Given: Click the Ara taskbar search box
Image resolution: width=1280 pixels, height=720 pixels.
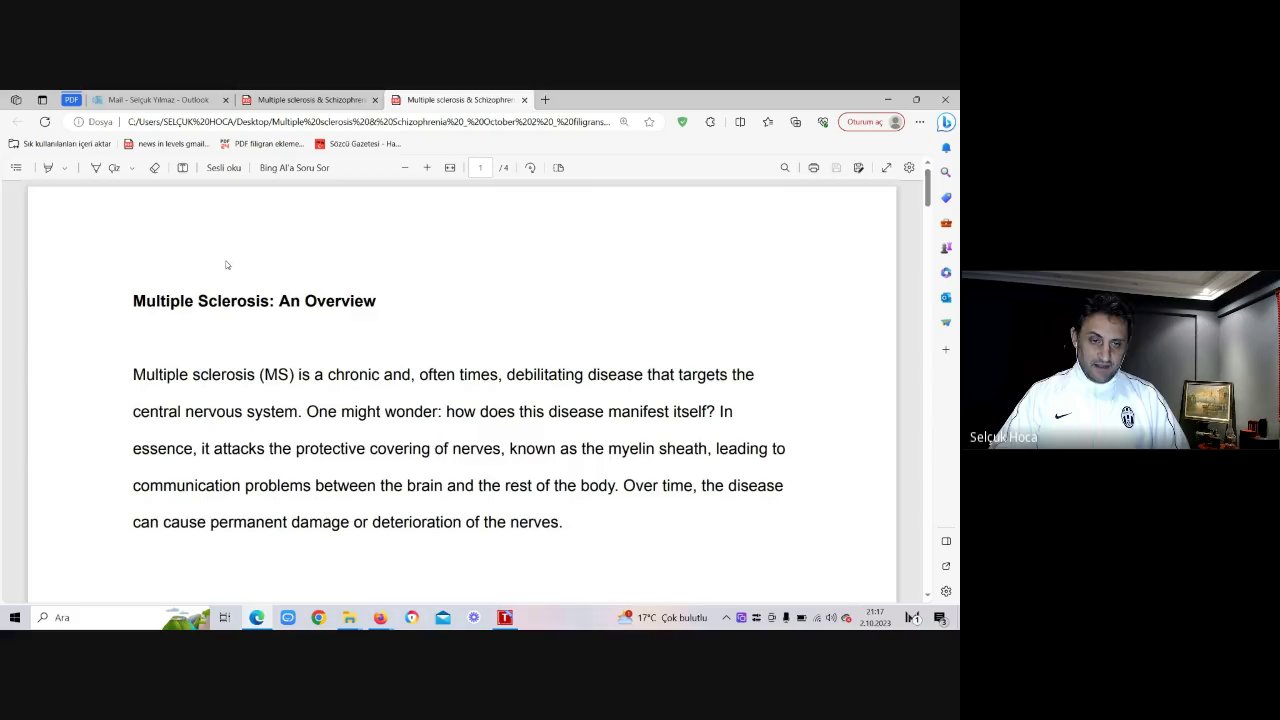Looking at the screenshot, I should (120, 618).
